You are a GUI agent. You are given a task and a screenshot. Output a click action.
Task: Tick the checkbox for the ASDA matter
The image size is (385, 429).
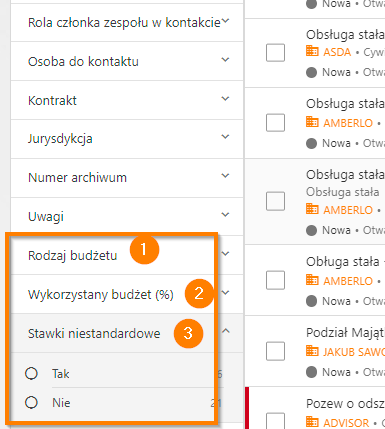[x=275, y=53]
